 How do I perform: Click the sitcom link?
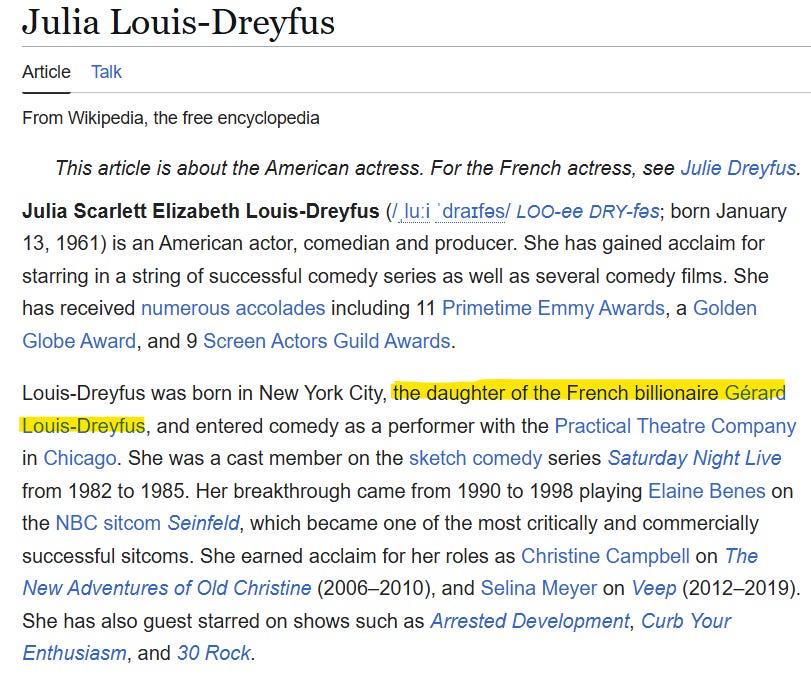click(132, 523)
